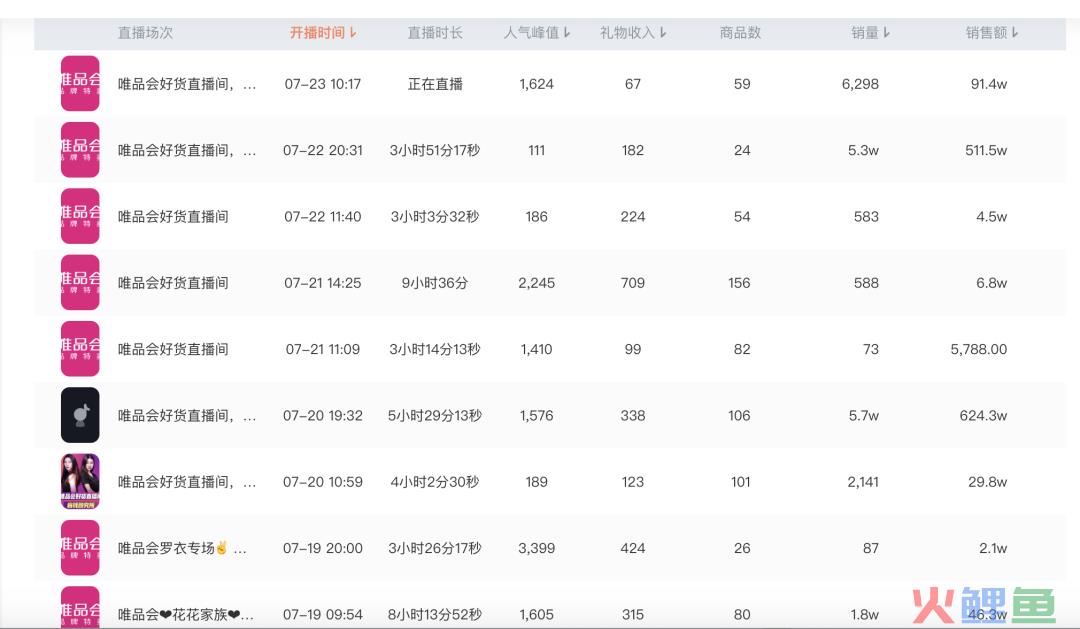Image resolution: width=1080 pixels, height=629 pixels.
Task: Select duration 3小时14分13秒
Action: pyautogui.click(x=435, y=349)
